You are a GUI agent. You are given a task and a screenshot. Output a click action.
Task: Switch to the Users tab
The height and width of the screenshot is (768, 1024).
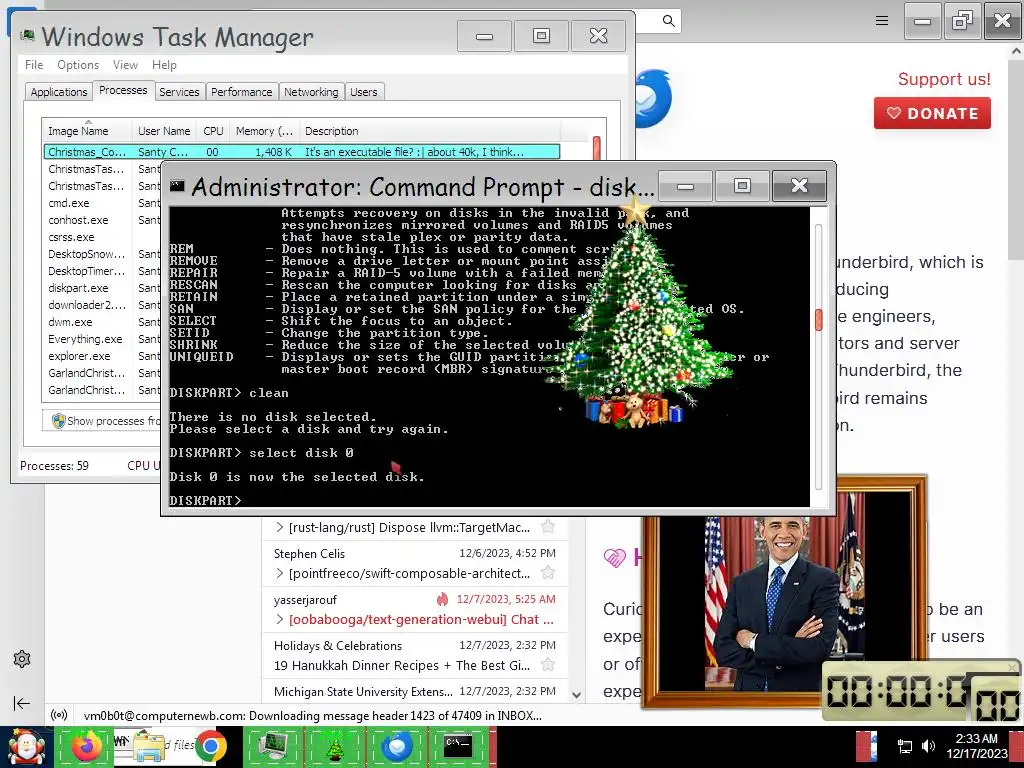coord(363,91)
